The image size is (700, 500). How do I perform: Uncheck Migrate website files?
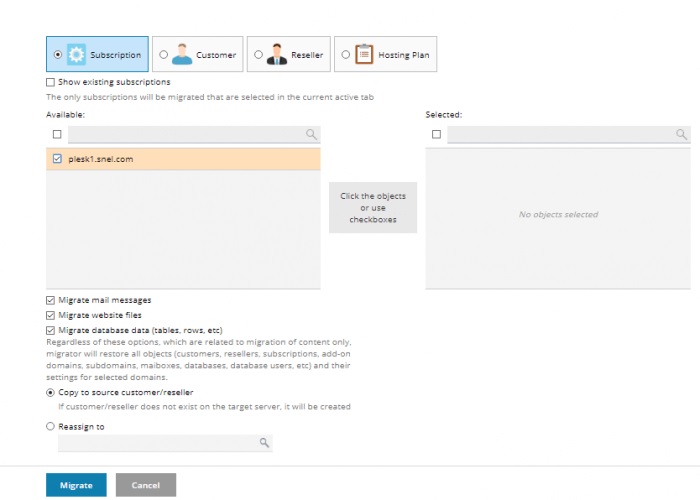pos(50,316)
